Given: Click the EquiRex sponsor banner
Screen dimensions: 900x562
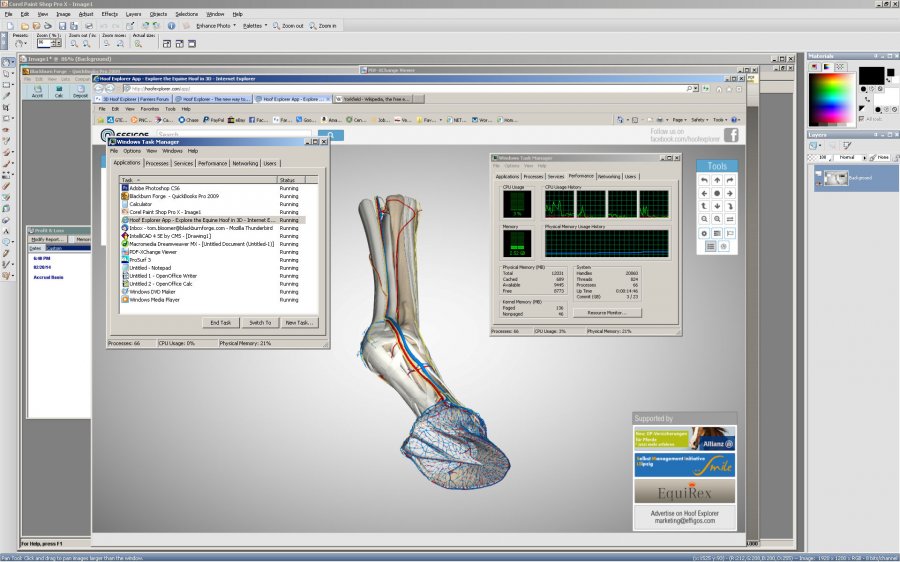Looking at the screenshot, I should [x=684, y=492].
